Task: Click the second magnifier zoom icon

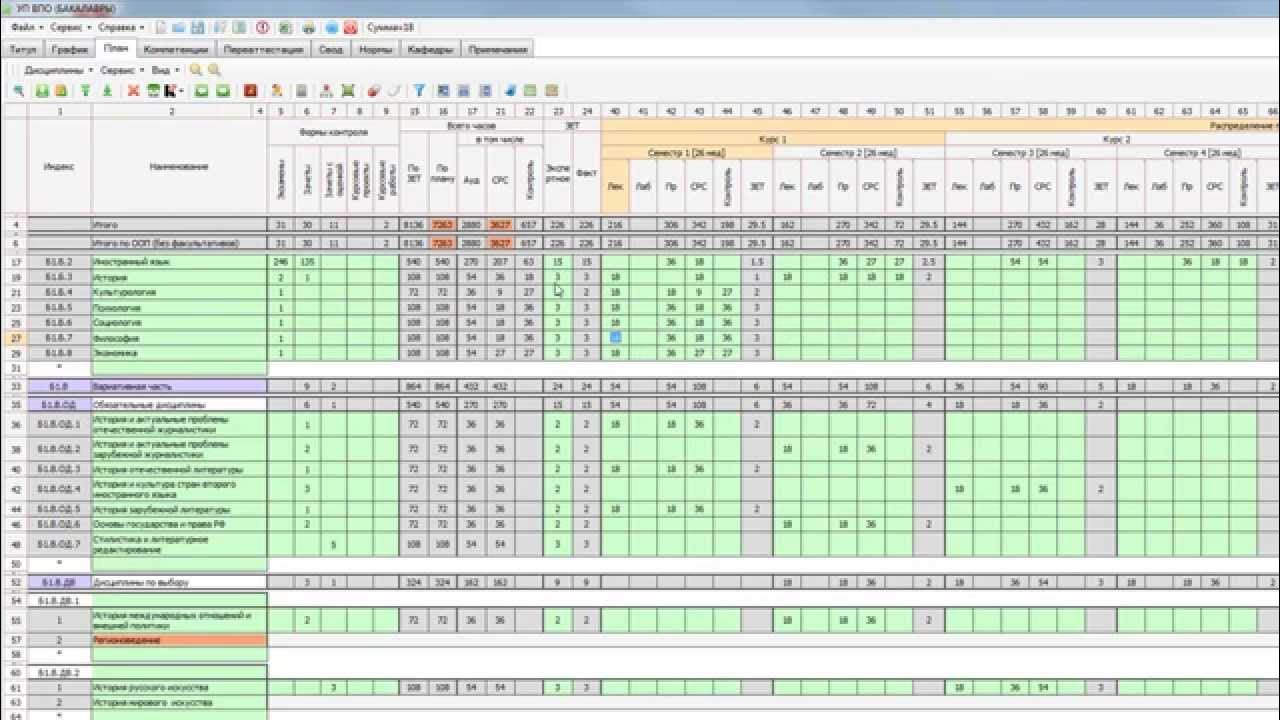Action: tap(214, 70)
